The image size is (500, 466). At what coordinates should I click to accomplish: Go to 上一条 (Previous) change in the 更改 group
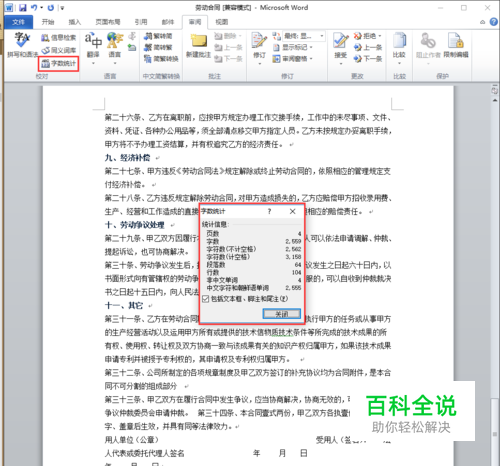tap(368, 47)
